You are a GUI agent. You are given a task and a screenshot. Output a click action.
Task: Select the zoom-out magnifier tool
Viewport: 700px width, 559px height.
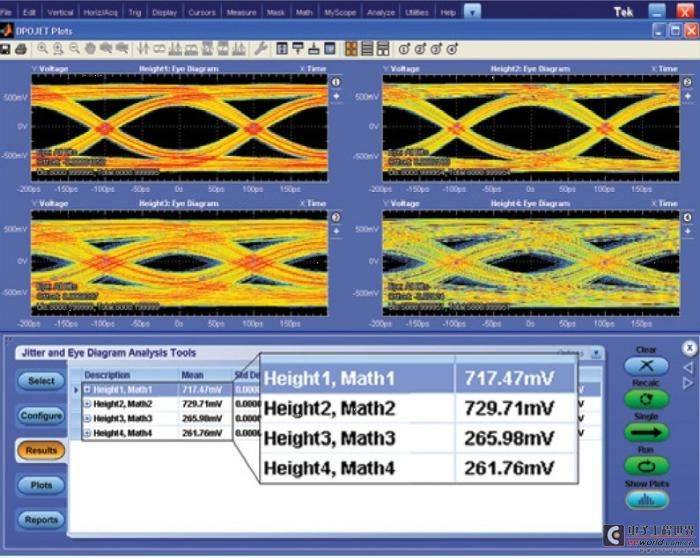point(74,49)
